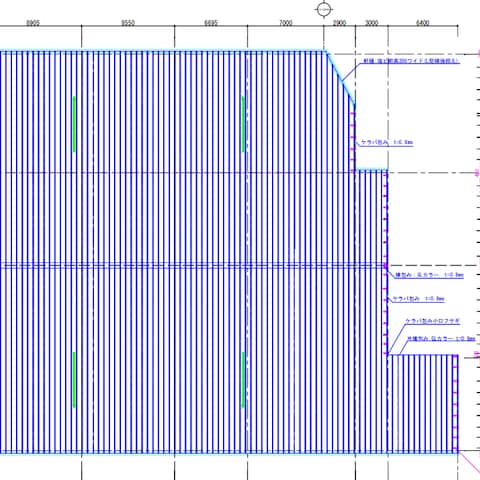This screenshot has width=480, height=480.
Task: Click the 6695 dimension value
Action: 211,23
